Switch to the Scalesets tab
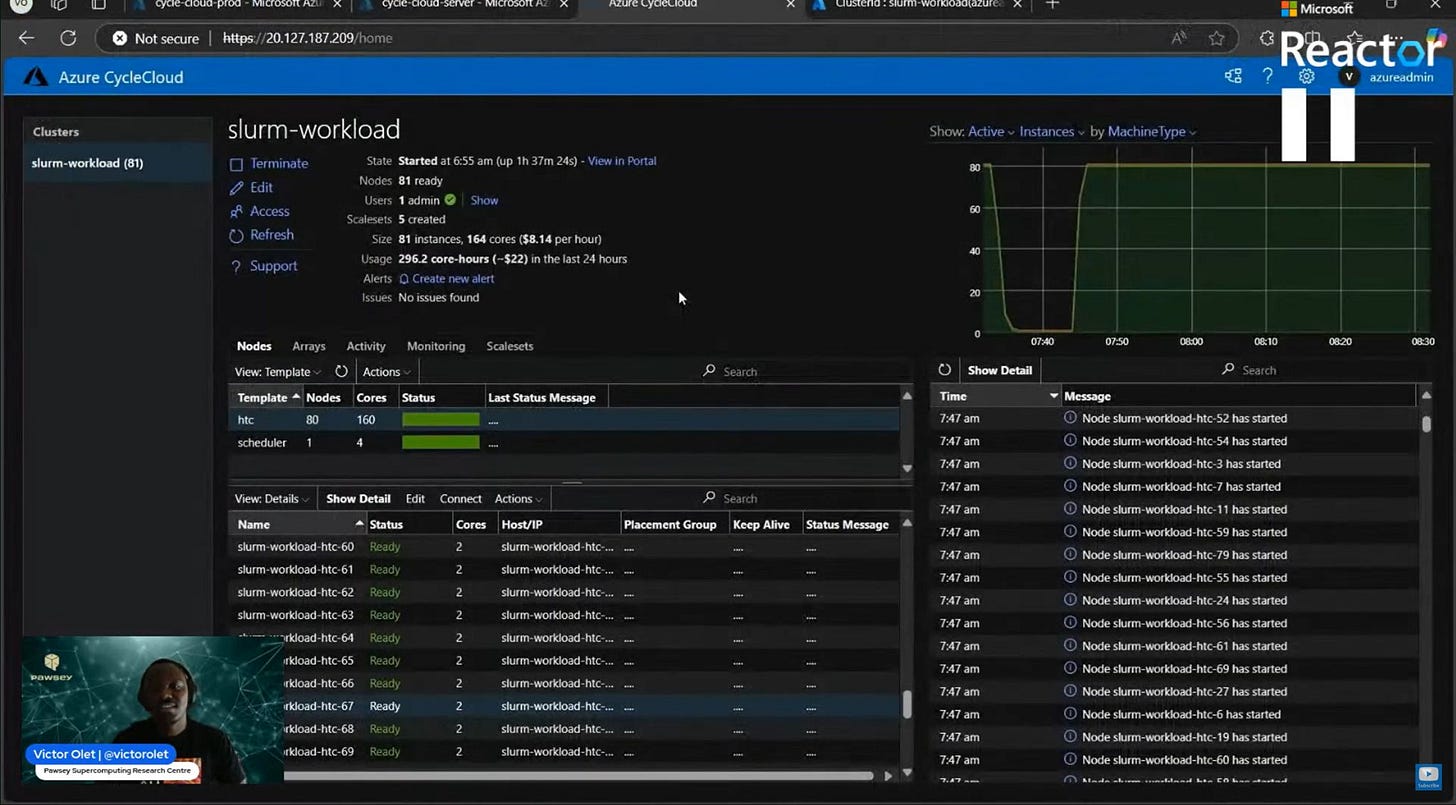The height and width of the screenshot is (805, 1456). (510, 346)
